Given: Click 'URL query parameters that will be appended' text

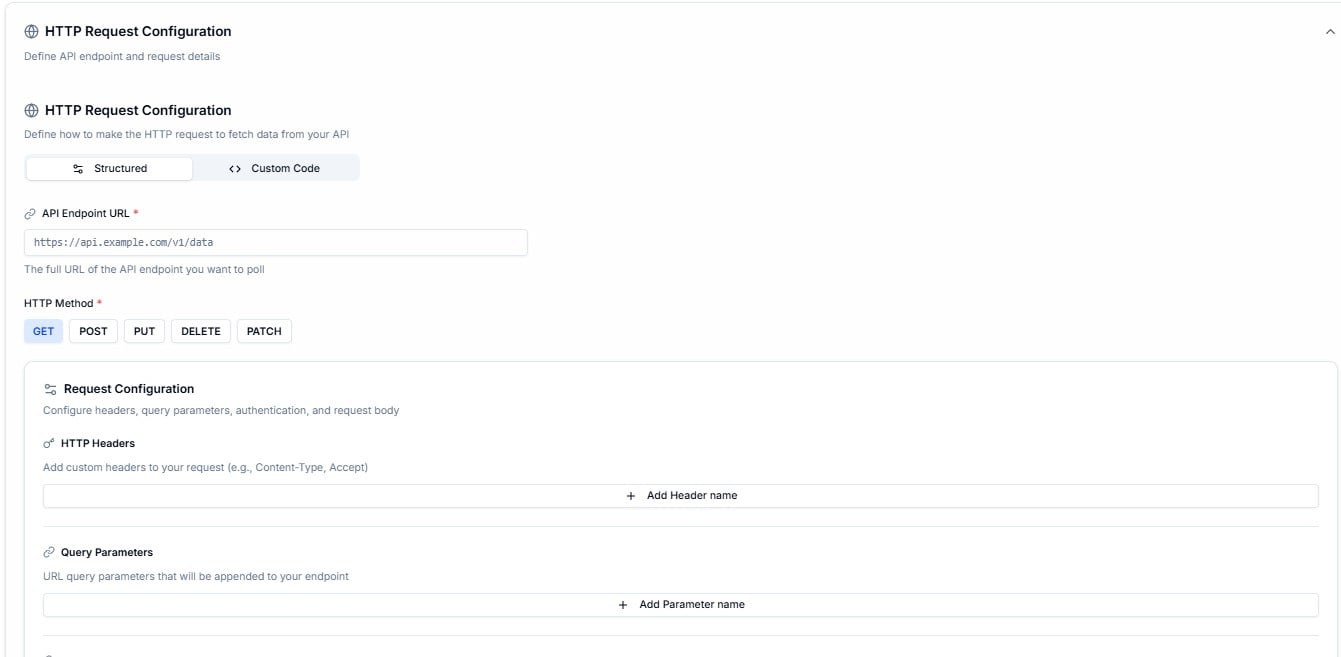Looking at the screenshot, I should pos(196,576).
